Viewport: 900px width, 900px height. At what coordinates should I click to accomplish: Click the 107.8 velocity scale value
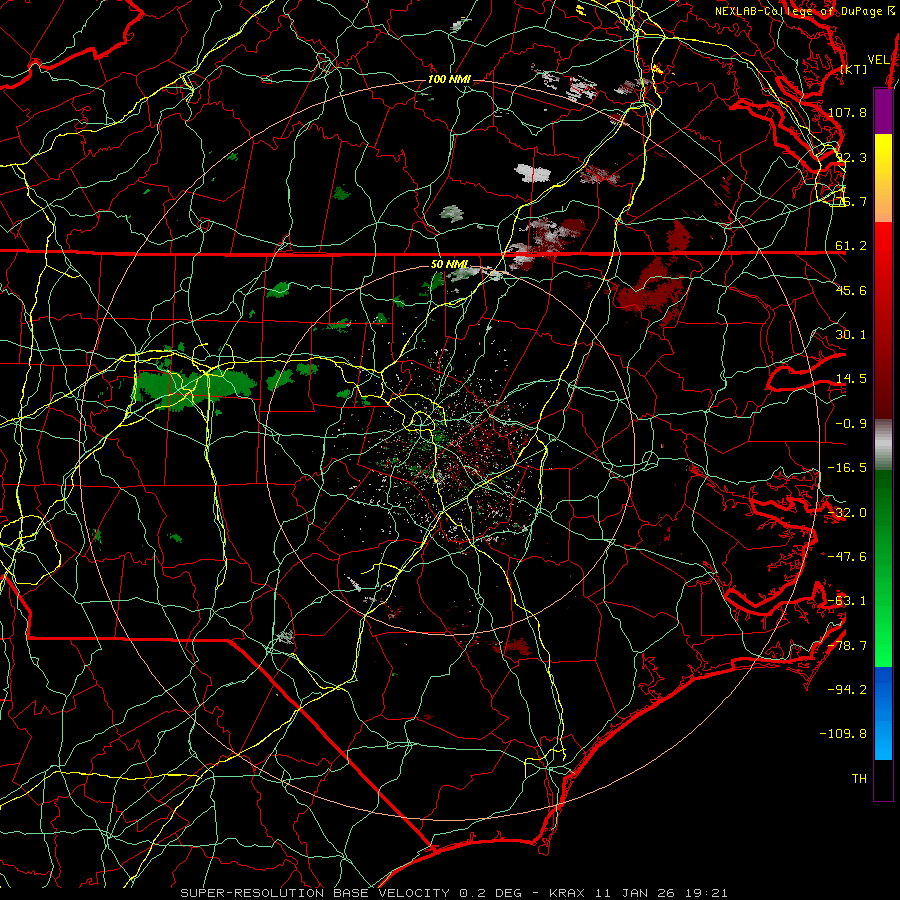pyautogui.click(x=847, y=112)
